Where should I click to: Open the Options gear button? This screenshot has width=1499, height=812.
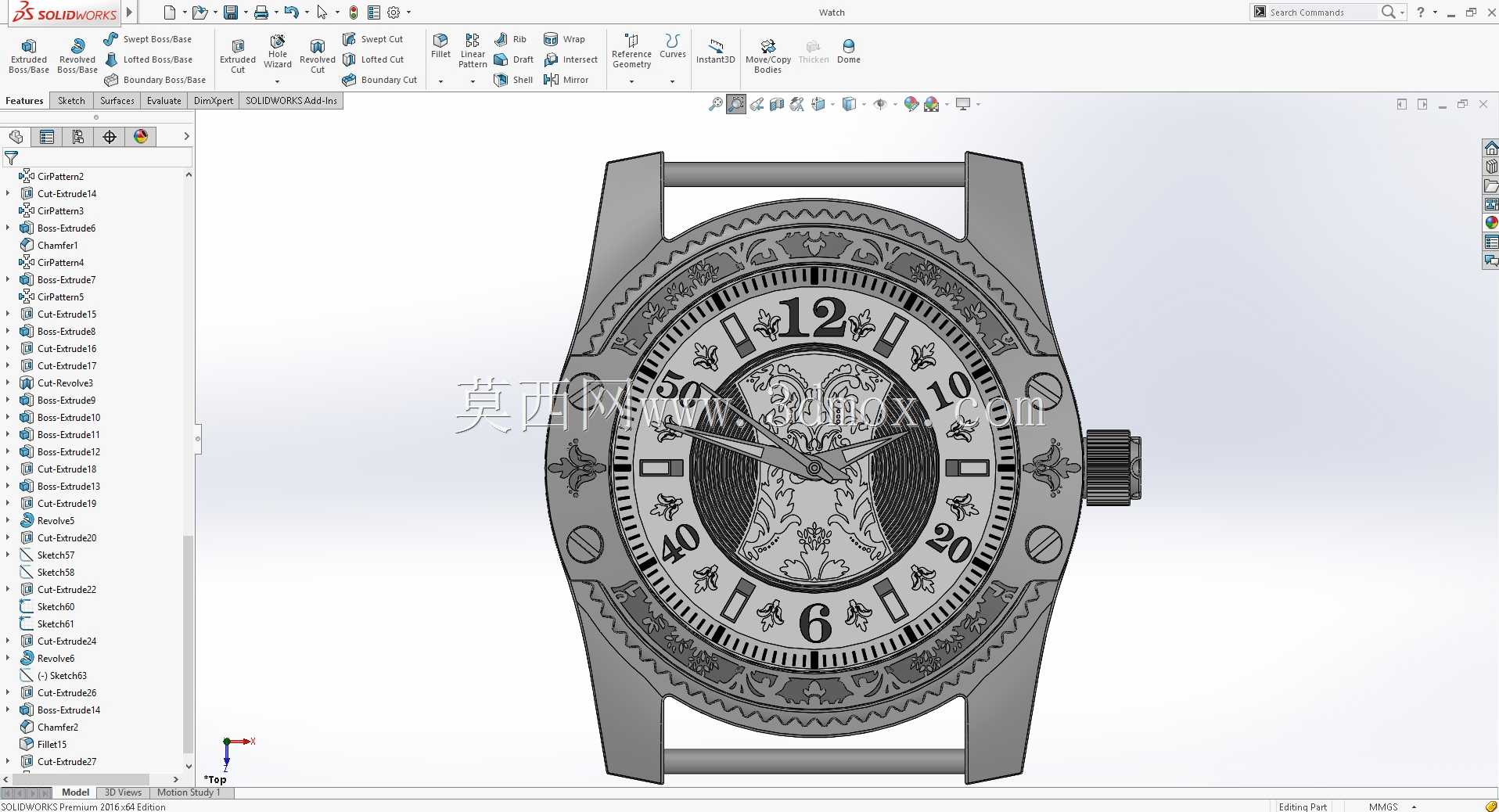point(394,13)
